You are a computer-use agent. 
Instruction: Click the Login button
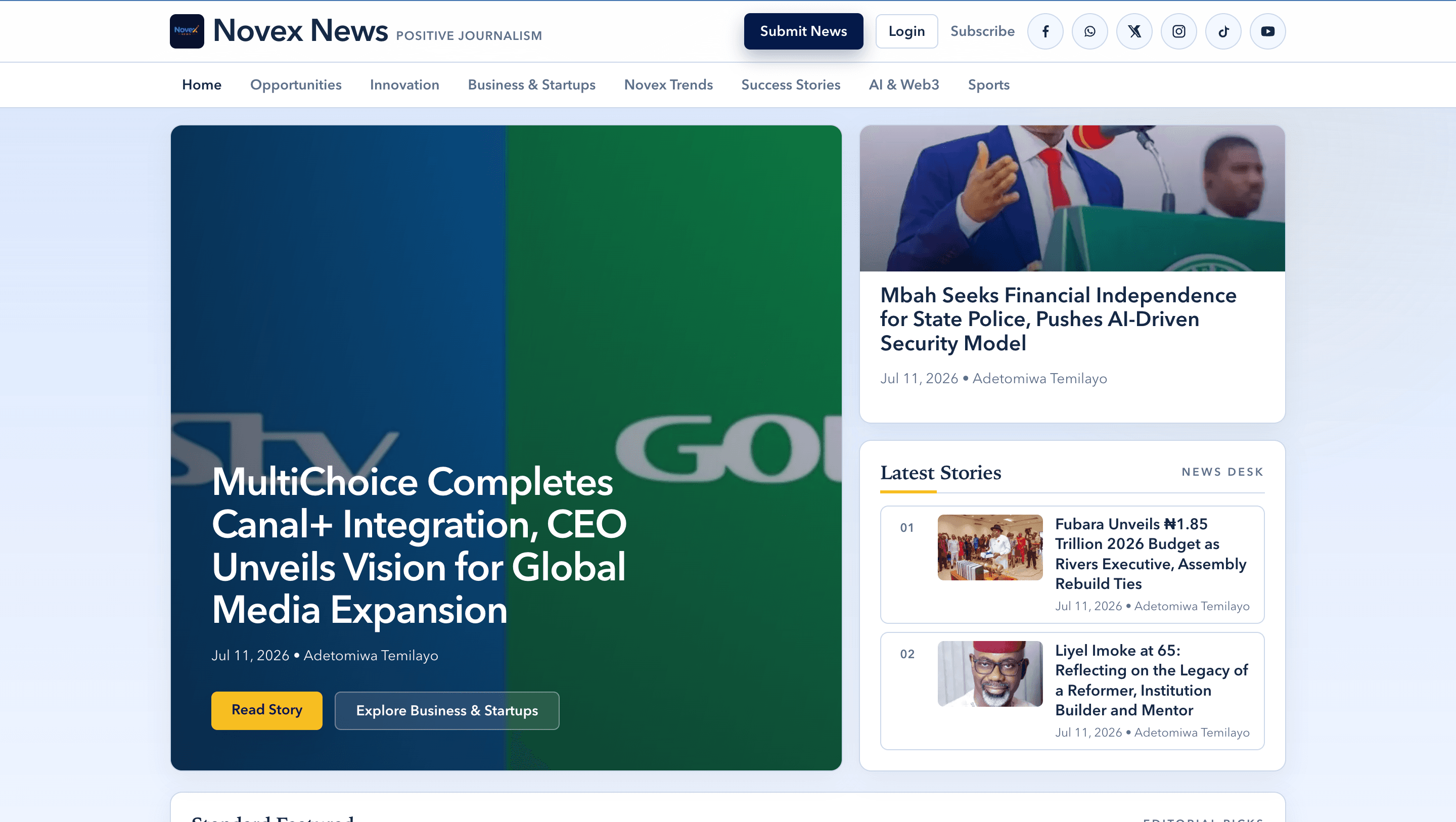906,31
